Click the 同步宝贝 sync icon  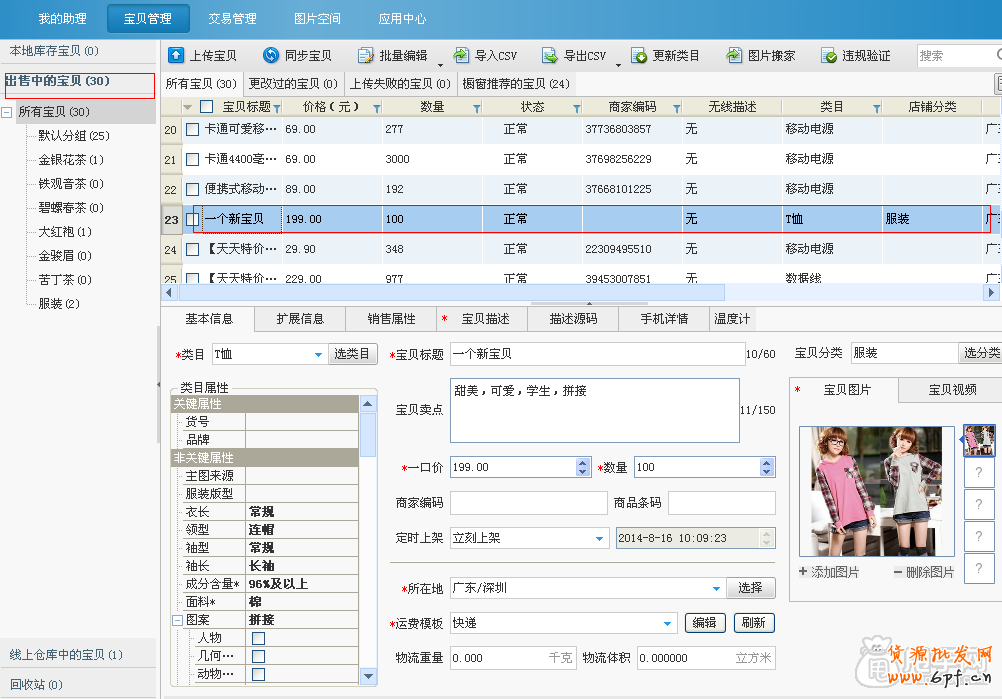coord(271,56)
